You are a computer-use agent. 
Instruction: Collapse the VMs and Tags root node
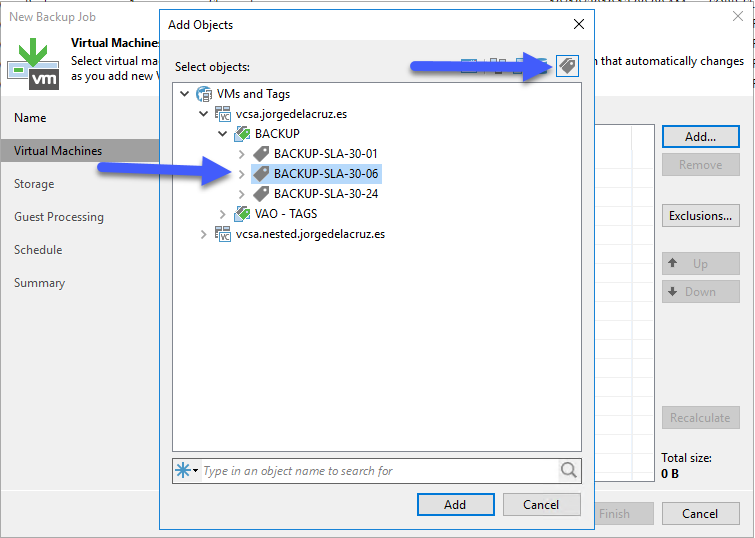point(184,93)
